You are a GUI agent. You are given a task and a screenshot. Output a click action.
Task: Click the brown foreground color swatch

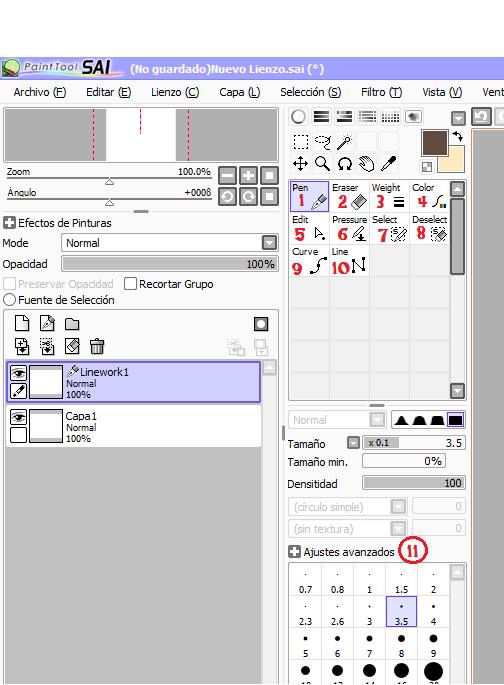435,142
